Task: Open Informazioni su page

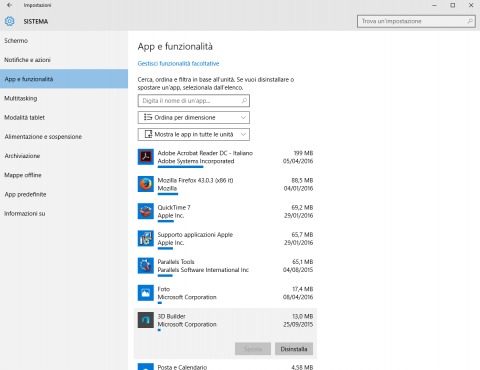Action: click(x=64, y=213)
